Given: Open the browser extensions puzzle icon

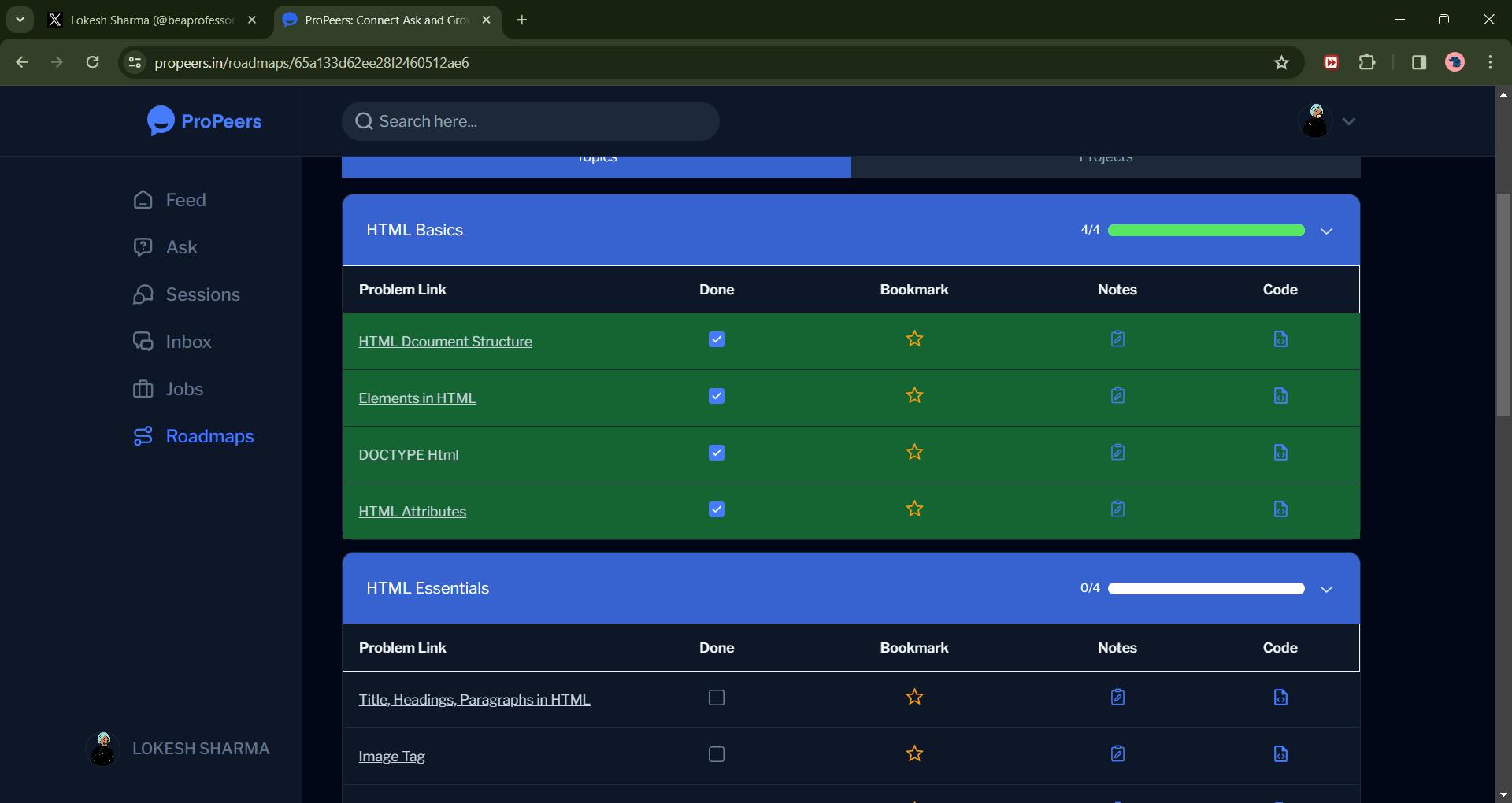Looking at the screenshot, I should pyautogui.click(x=1367, y=62).
